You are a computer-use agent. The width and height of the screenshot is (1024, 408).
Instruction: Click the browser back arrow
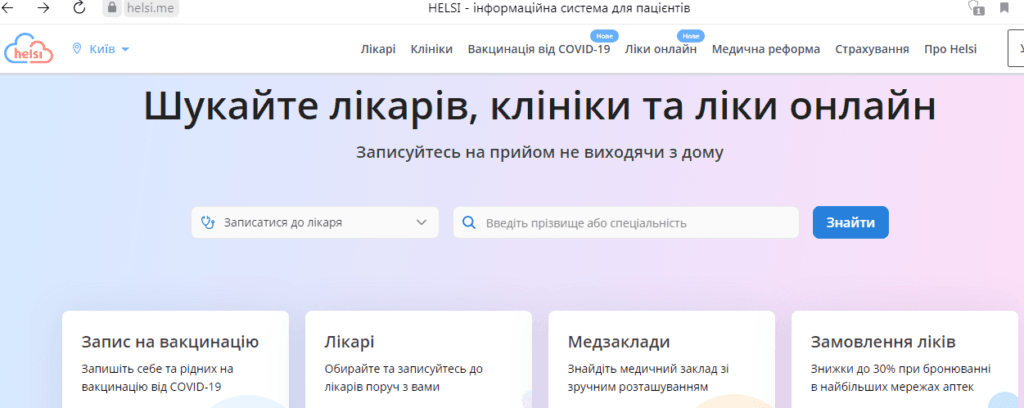pyautogui.click(x=8, y=8)
